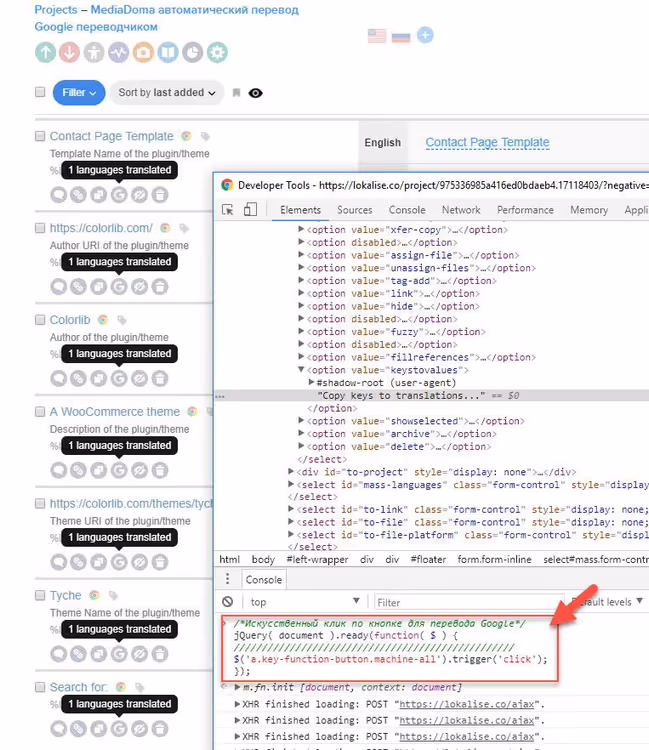Click the tag icon beside Contact Page Template
The width and height of the screenshot is (649, 750).
point(205,137)
